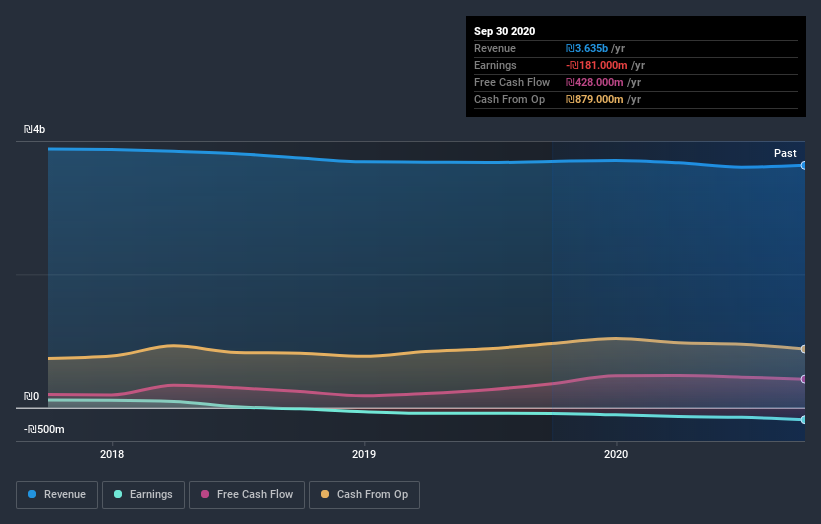Click the 2019 x-axis label
This screenshot has width=821, height=524.
(x=364, y=454)
